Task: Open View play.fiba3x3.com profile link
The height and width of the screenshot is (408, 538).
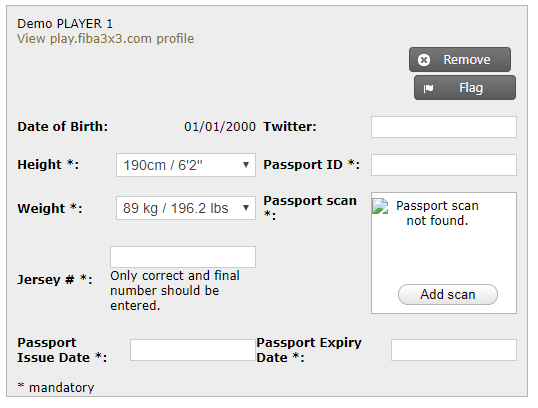Action: (106, 39)
